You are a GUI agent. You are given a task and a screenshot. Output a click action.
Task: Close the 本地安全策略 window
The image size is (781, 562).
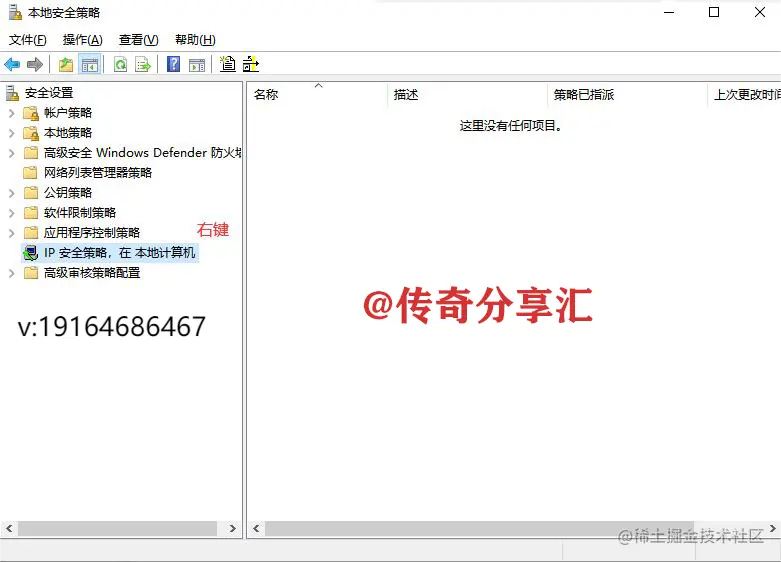[760, 12]
